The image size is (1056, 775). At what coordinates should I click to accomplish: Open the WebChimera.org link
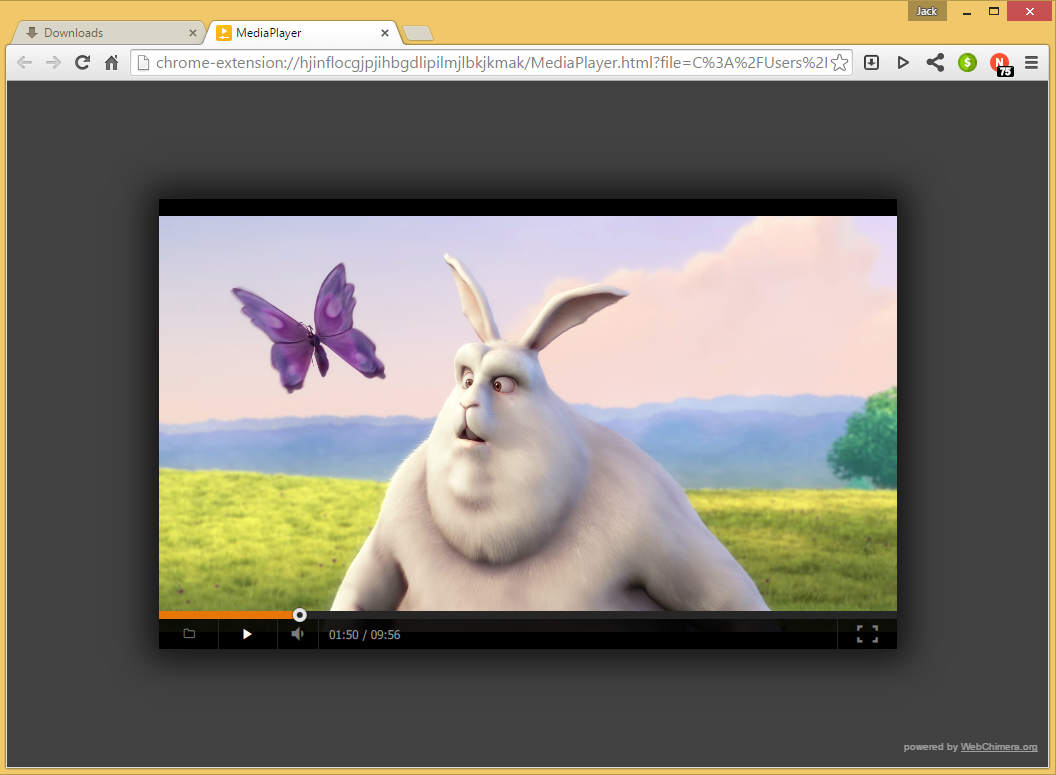[999, 747]
